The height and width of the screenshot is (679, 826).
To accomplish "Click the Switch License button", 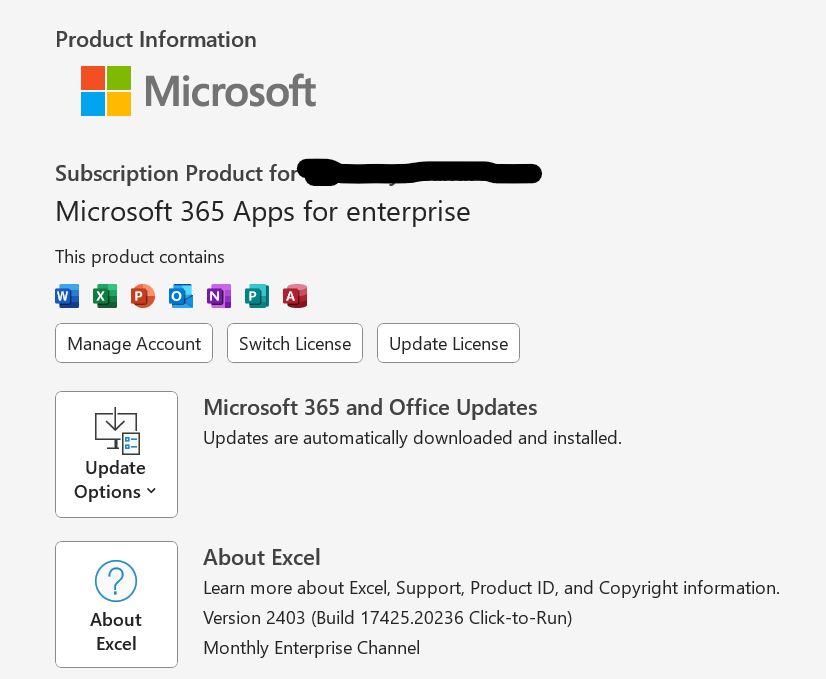I will click(294, 343).
